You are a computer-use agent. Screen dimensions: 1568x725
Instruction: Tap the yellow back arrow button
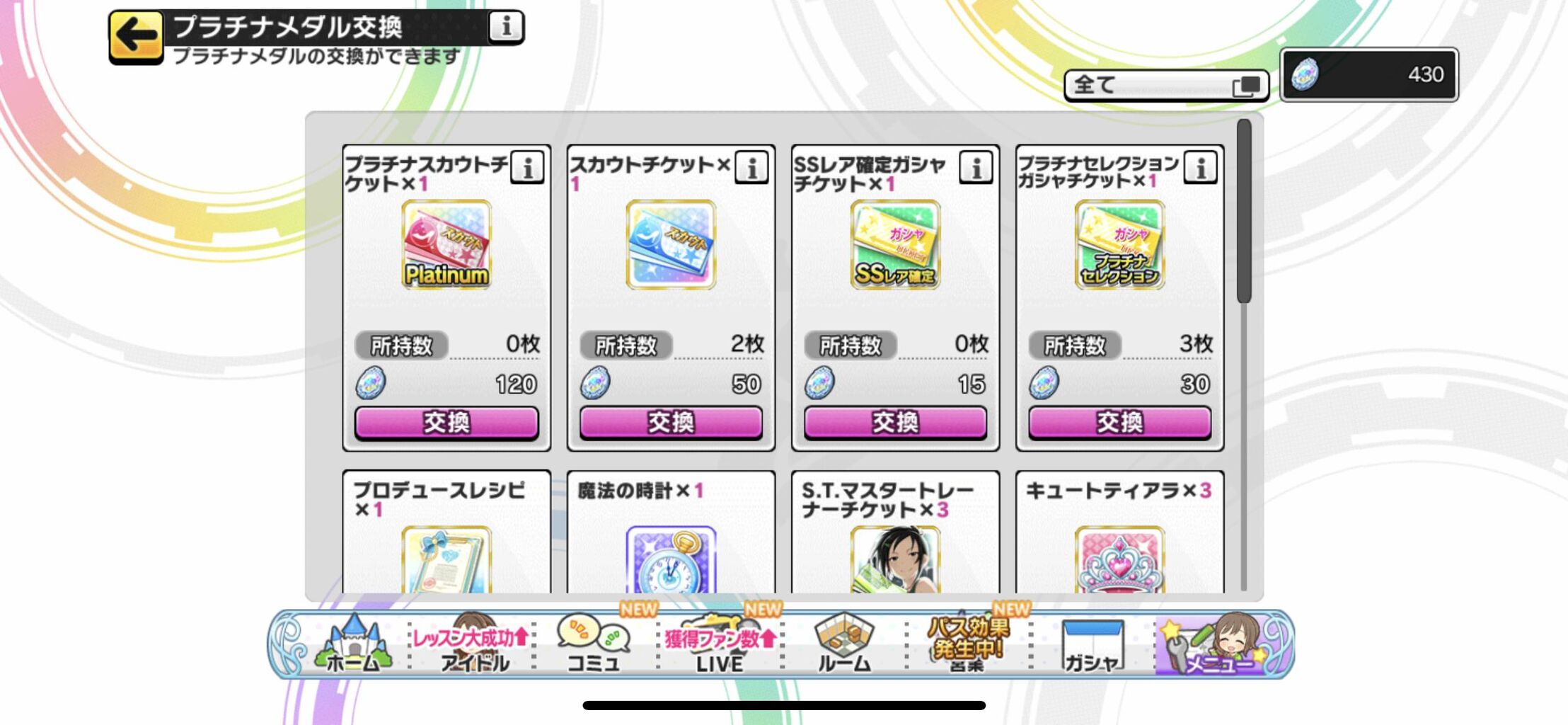click(x=136, y=35)
